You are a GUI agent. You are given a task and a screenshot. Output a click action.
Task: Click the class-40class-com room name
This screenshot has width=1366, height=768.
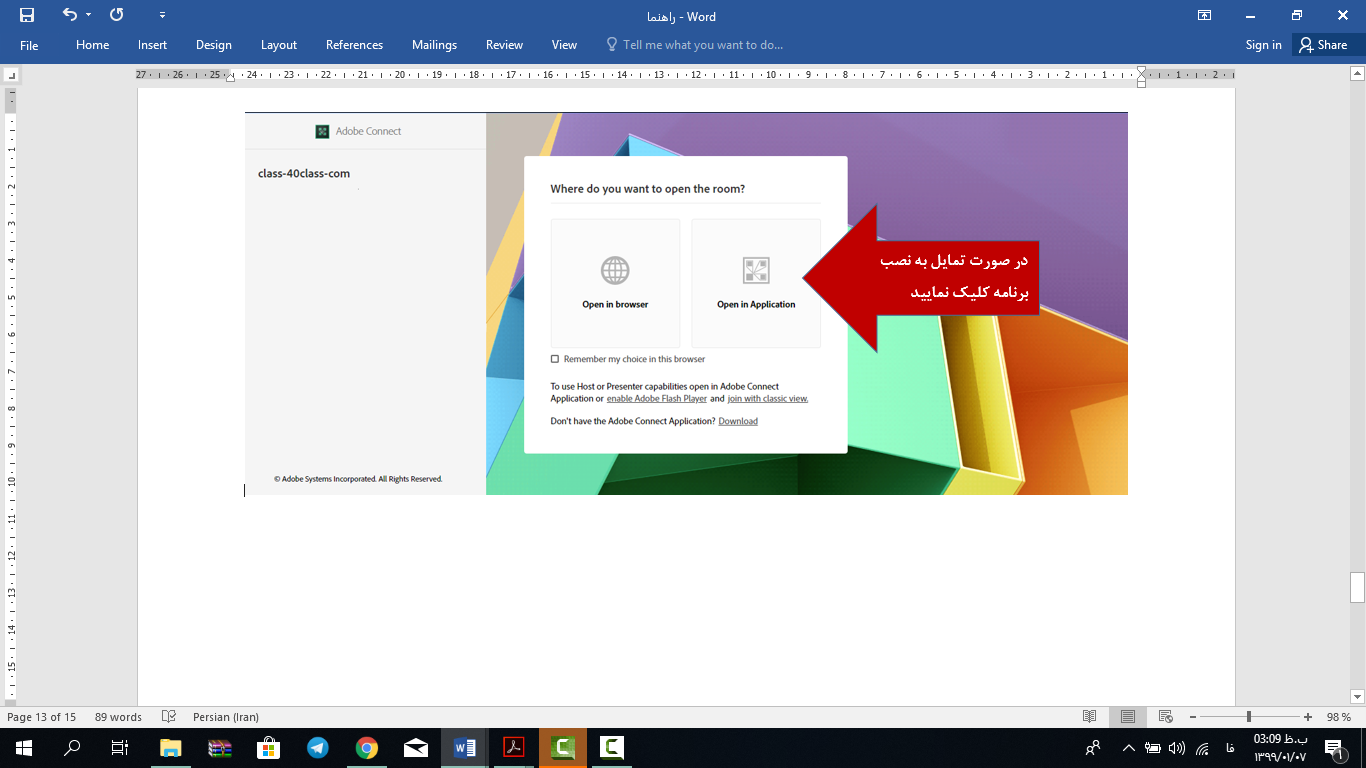click(304, 174)
